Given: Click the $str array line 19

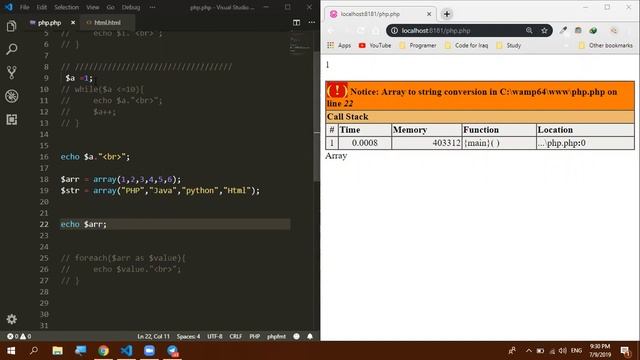Looking at the screenshot, I should coord(160,191).
